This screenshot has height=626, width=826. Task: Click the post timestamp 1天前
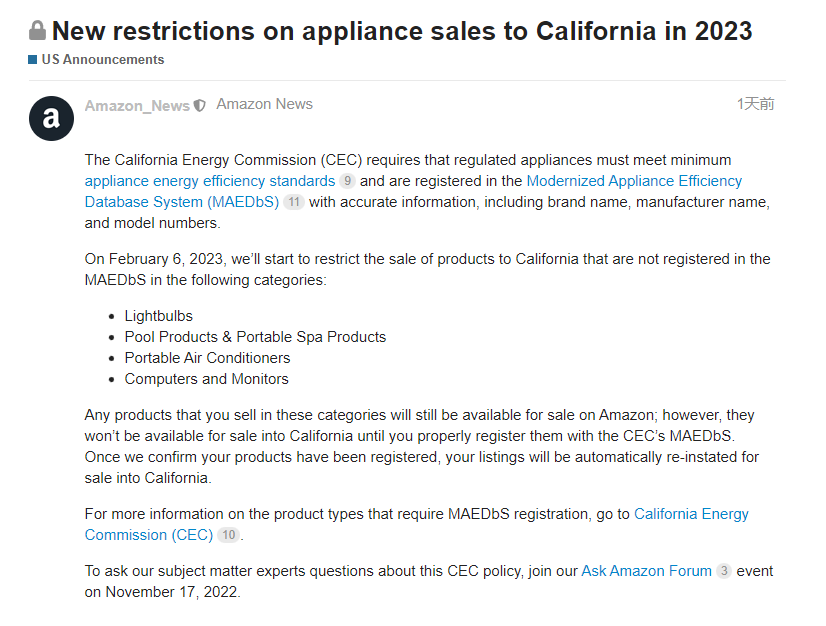click(x=755, y=104)
